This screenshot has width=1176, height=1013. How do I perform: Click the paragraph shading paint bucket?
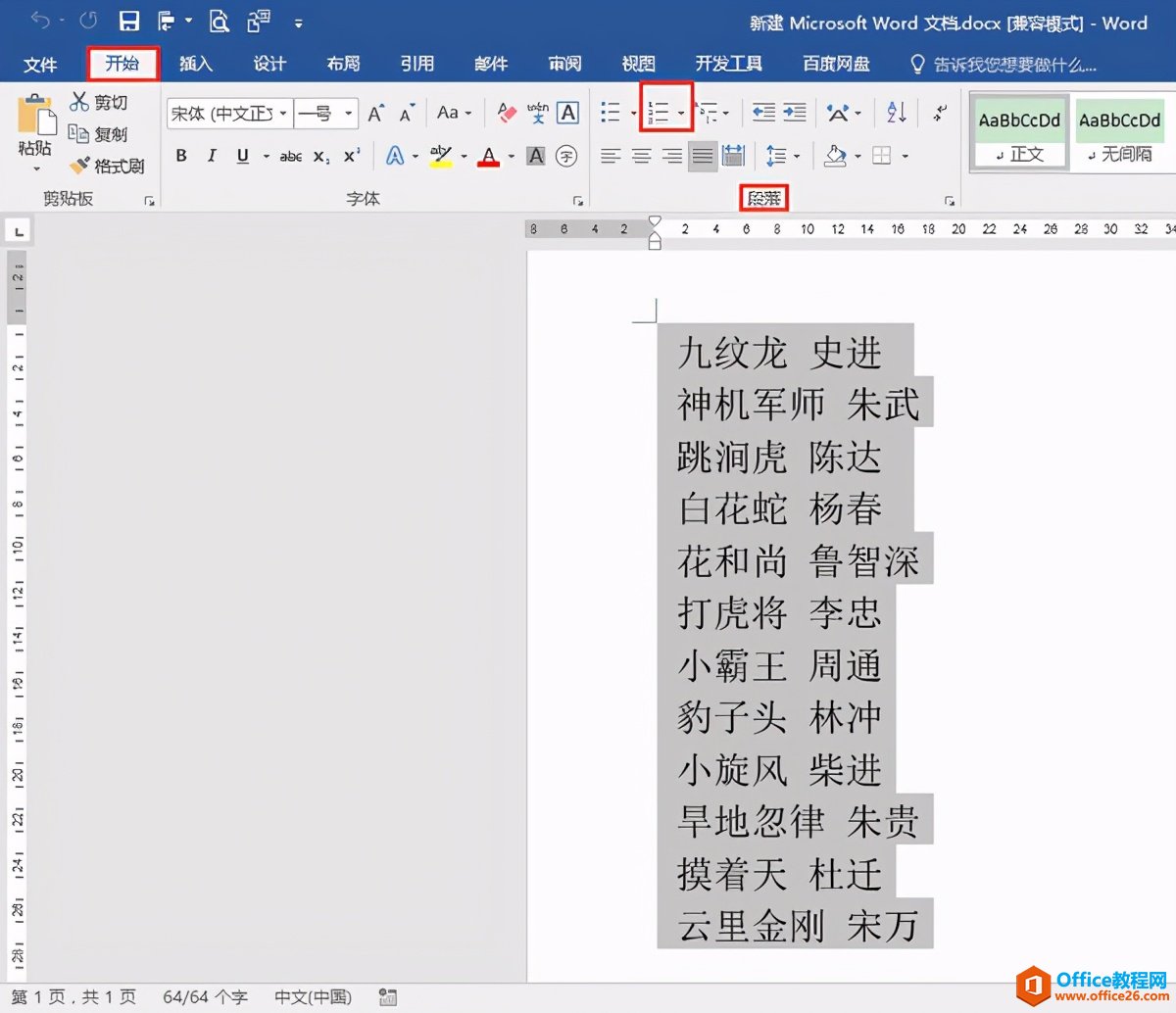[x=836, y=156]
